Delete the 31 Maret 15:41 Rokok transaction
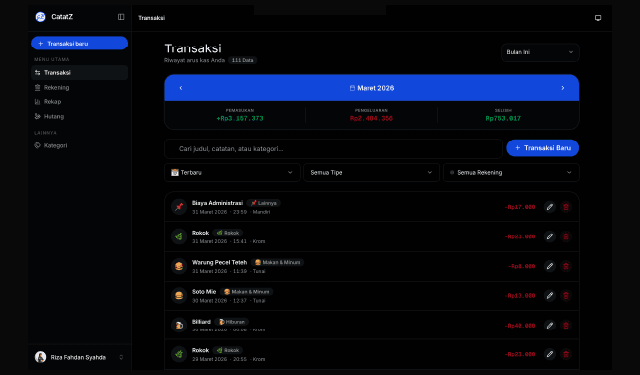 [x=566, y=236]
